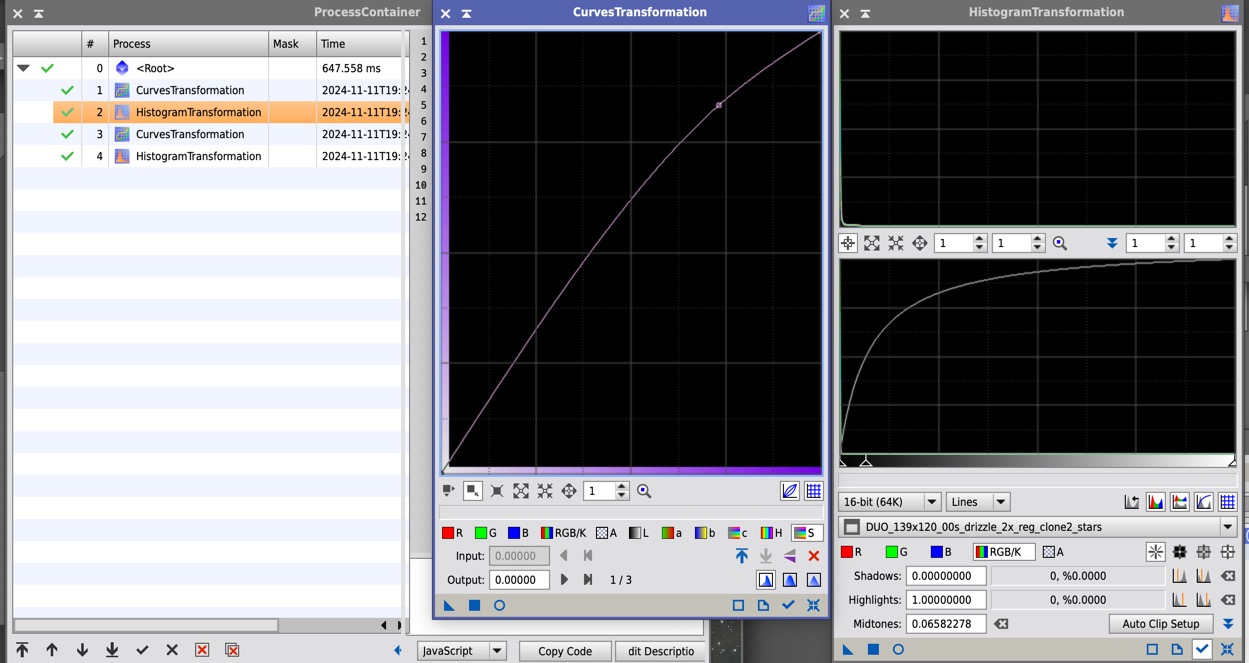Apply CurvesTransformation with the blue square icon
The width and height of the screenshot is (1249, 663).
[475, 605]
